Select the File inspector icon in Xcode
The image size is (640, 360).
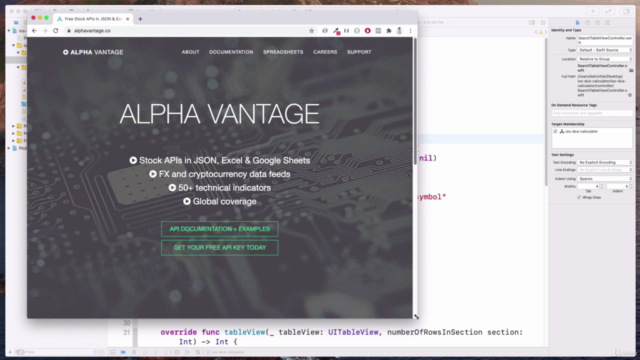(577, 22)
